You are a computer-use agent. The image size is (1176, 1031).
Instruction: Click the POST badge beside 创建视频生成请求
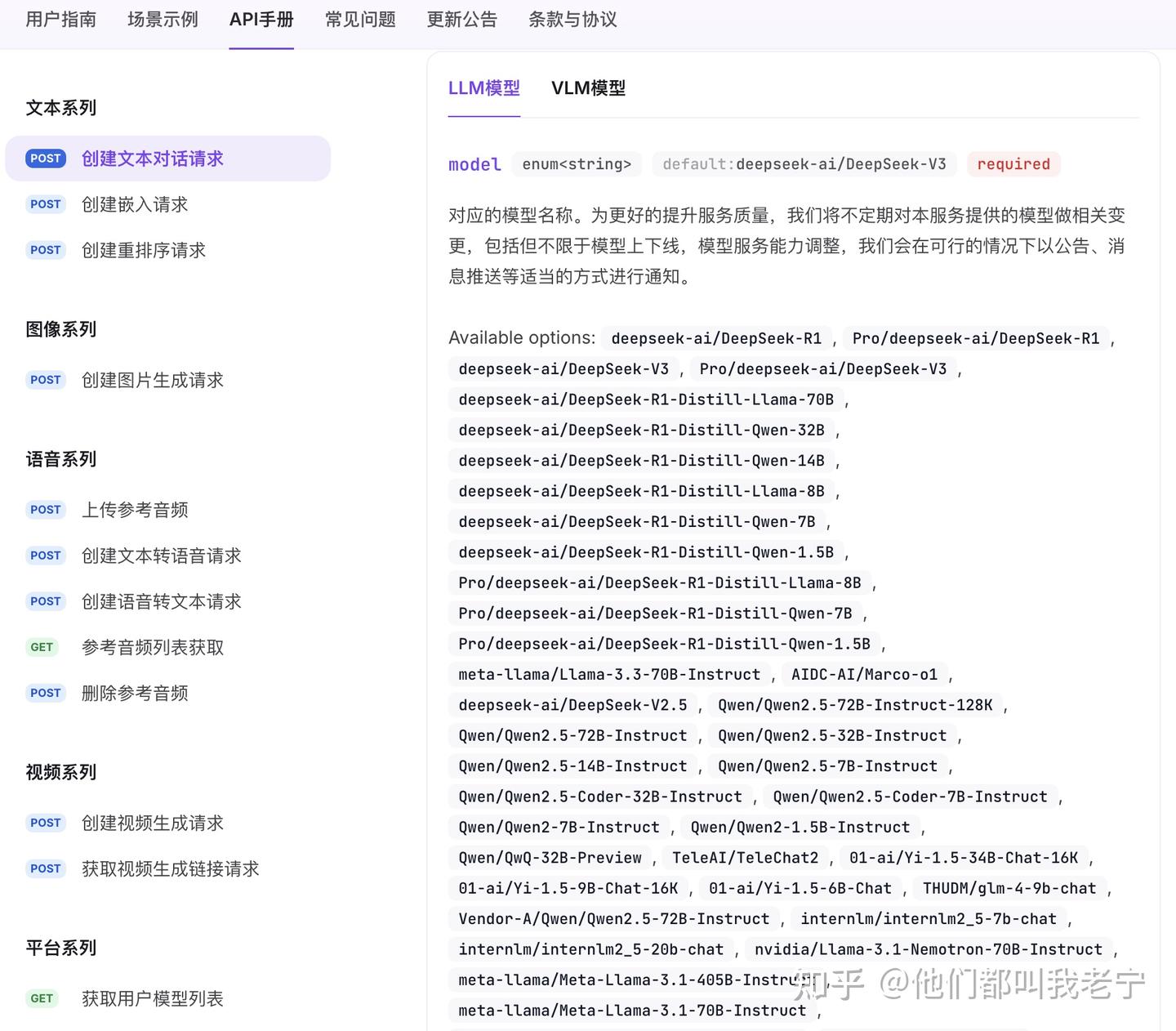click(x=45, y=823)
